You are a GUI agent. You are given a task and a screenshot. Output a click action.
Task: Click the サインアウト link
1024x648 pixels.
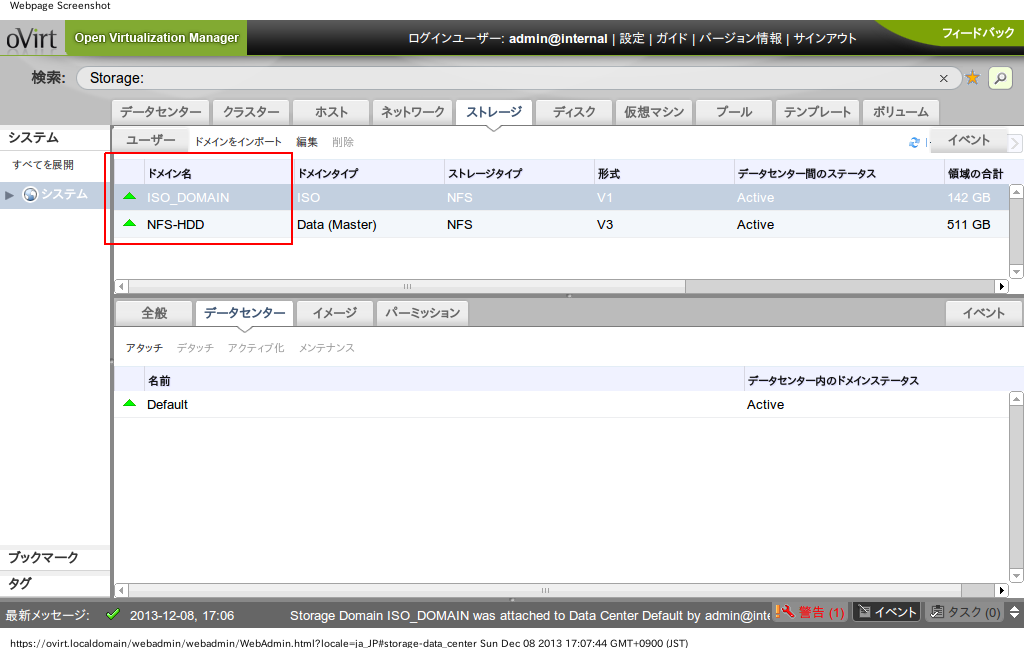coord(825,38)
